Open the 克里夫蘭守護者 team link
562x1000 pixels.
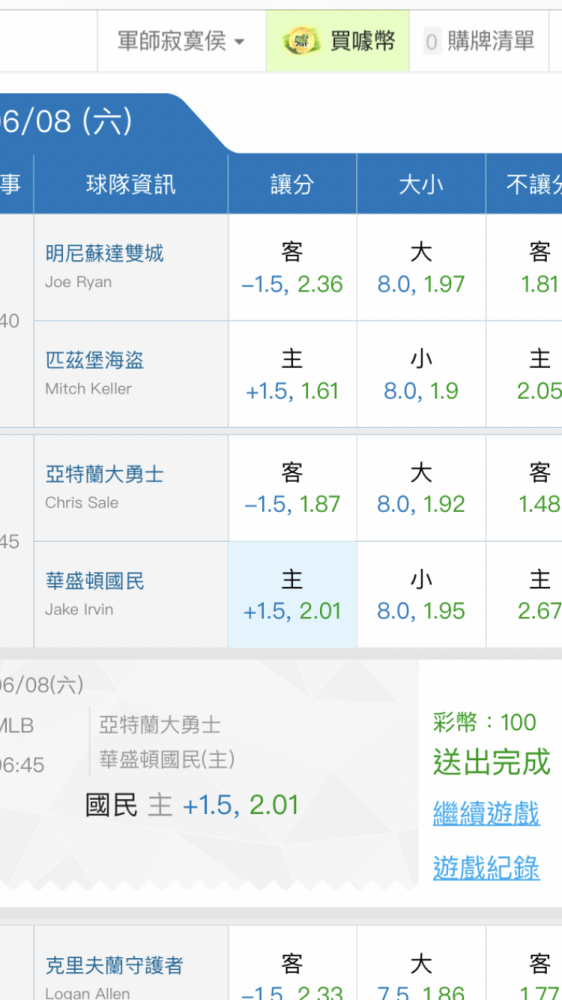coord(114,966)
